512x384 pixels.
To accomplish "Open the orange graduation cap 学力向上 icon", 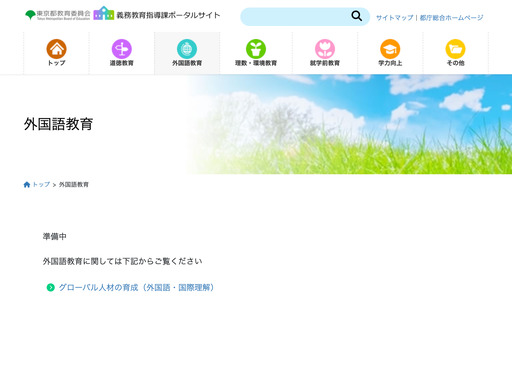I will [x=390, y=49].
